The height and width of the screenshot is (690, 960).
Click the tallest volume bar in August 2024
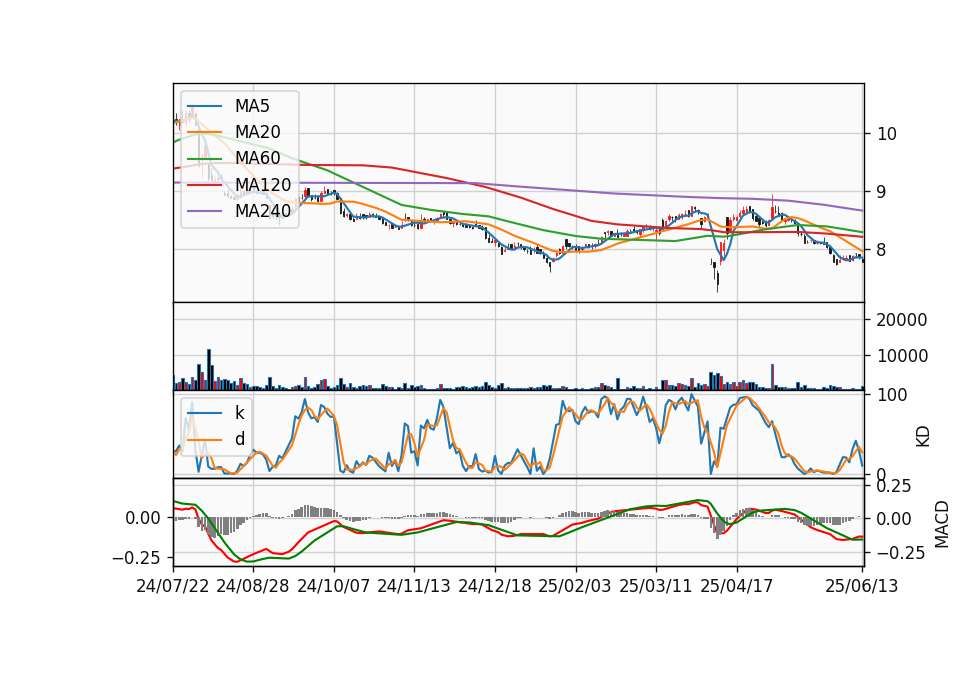coord(209,370)
